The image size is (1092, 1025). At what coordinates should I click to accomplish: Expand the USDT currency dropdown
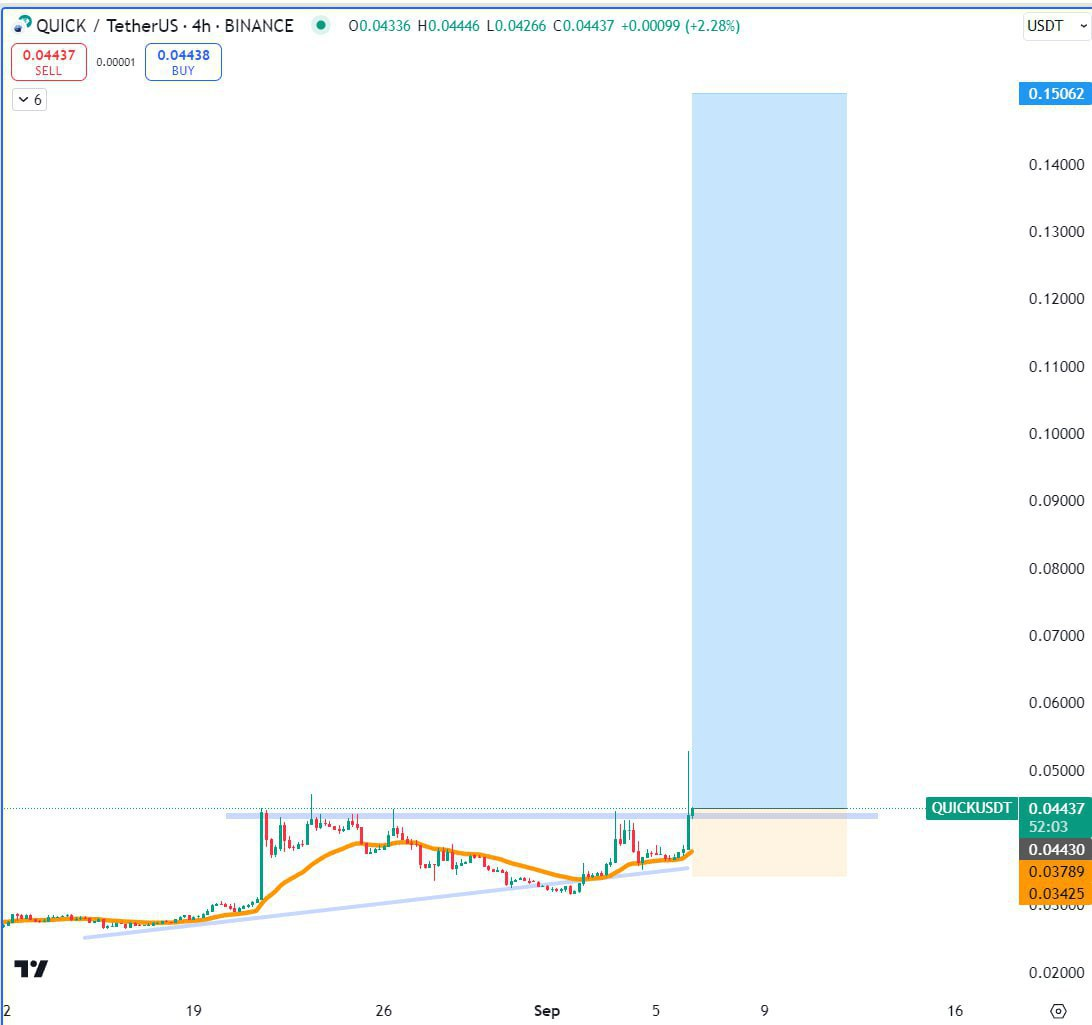click(x=1056, y=26)
